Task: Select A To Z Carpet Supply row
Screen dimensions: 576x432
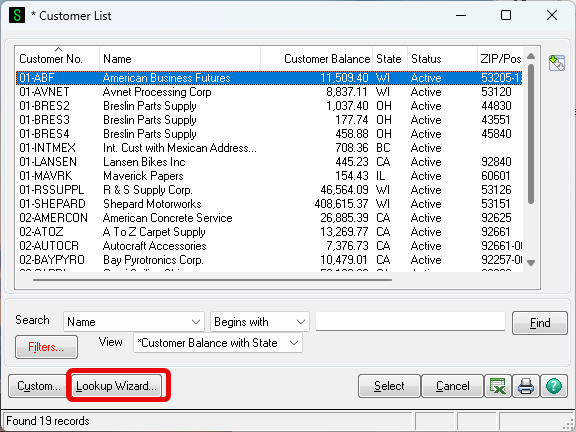Action: (269, 232)
